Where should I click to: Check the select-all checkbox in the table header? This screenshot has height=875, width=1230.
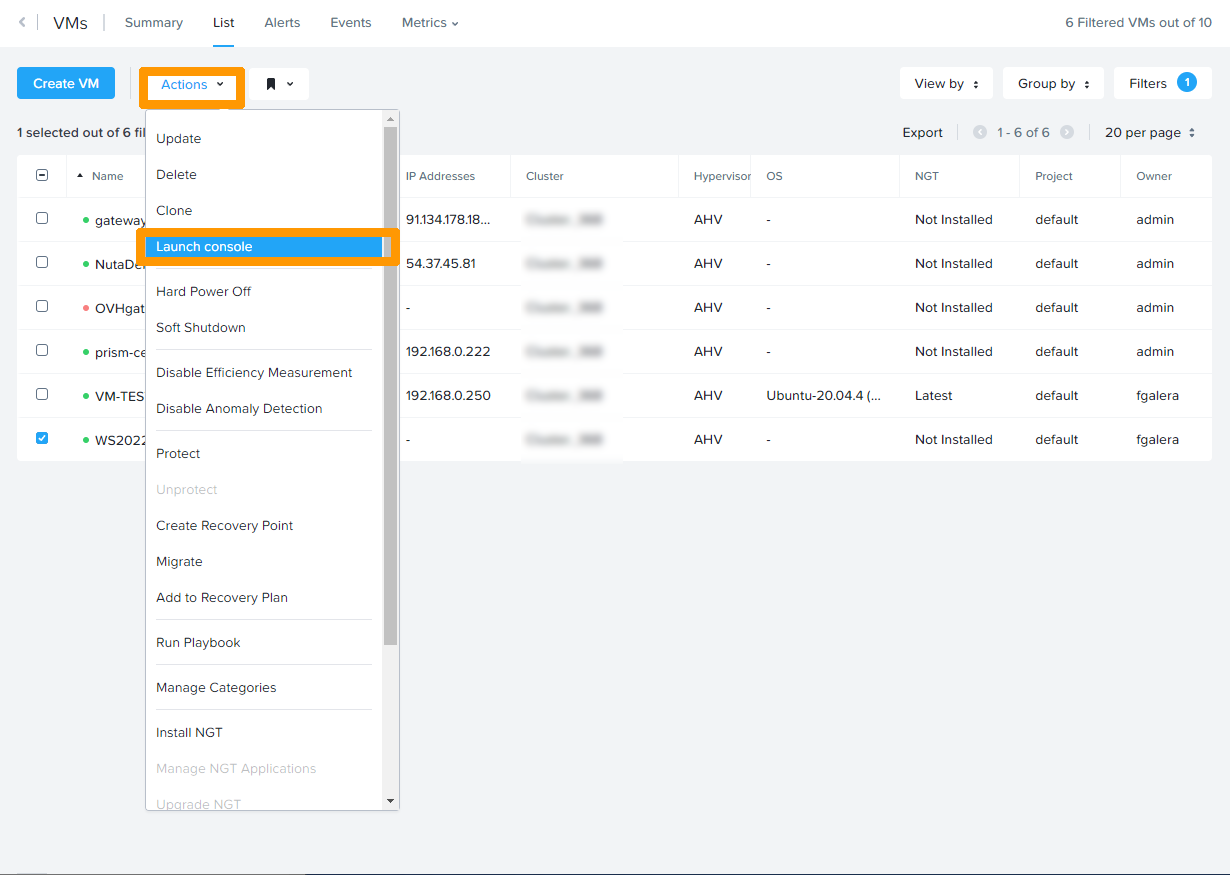[x=42, y=175]
